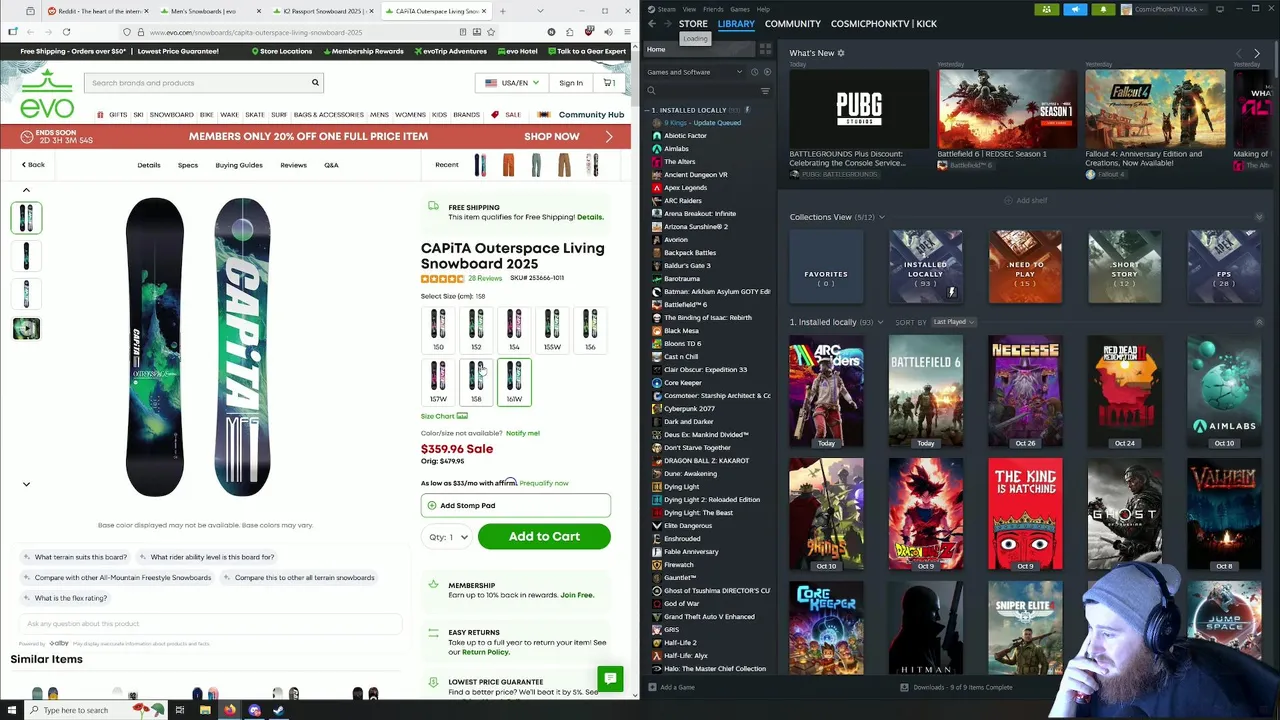Open FAVORITES collection tile
Image resolution: width=1280 pixels, height=720 pixels.
coord(826,267)
